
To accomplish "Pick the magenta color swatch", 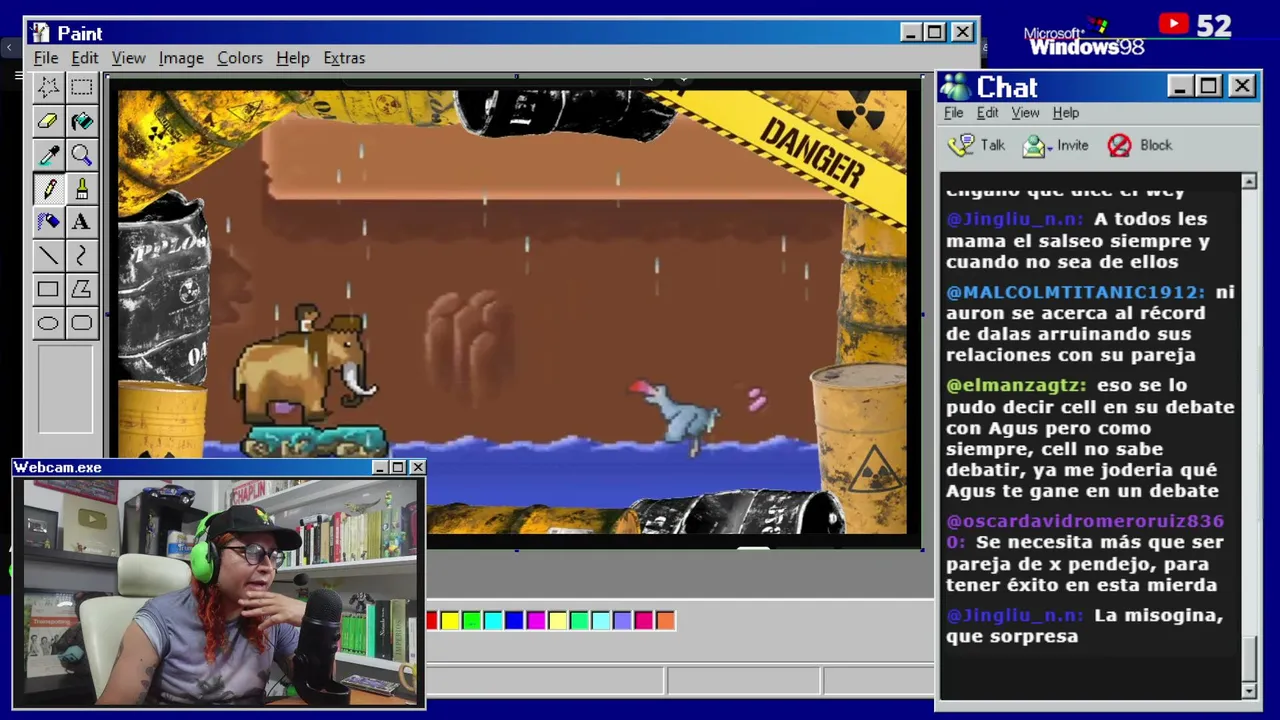I will click(x=536, y=621).
